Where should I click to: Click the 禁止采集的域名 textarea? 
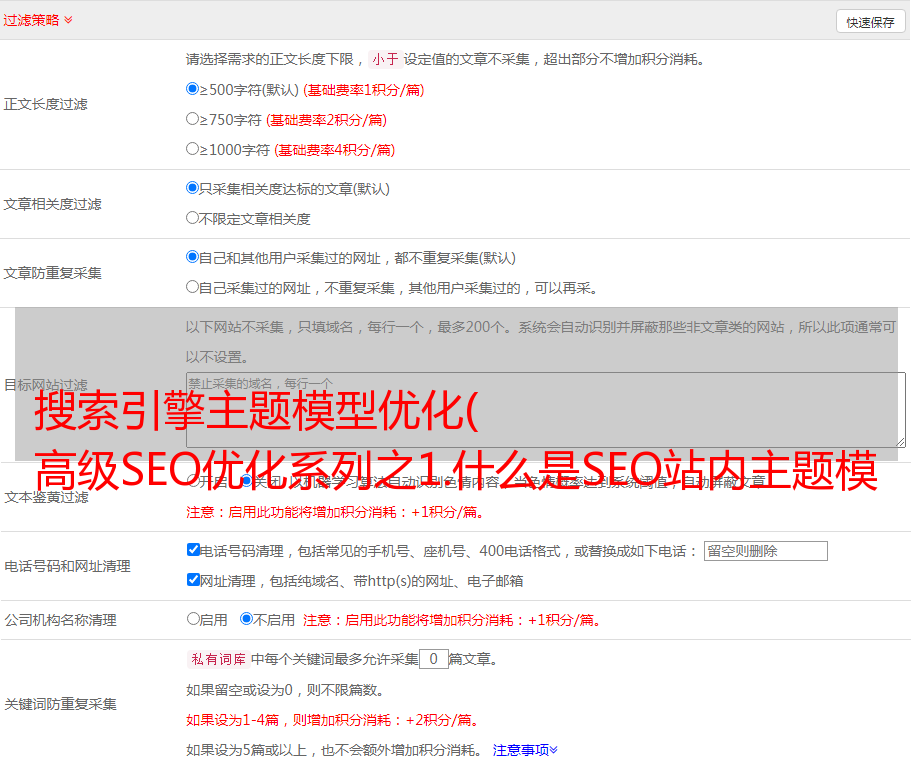pyautogui.click(x=545, y=409)
